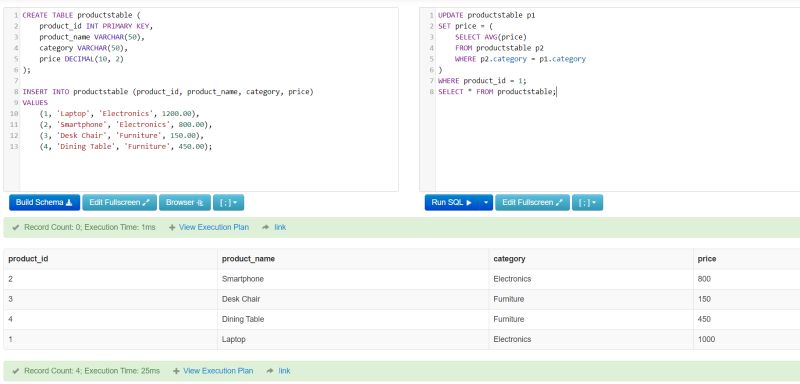The width and height of the screenshot is (800, 384).
Task: Select the Laptop cell in results
Action: 234,339
